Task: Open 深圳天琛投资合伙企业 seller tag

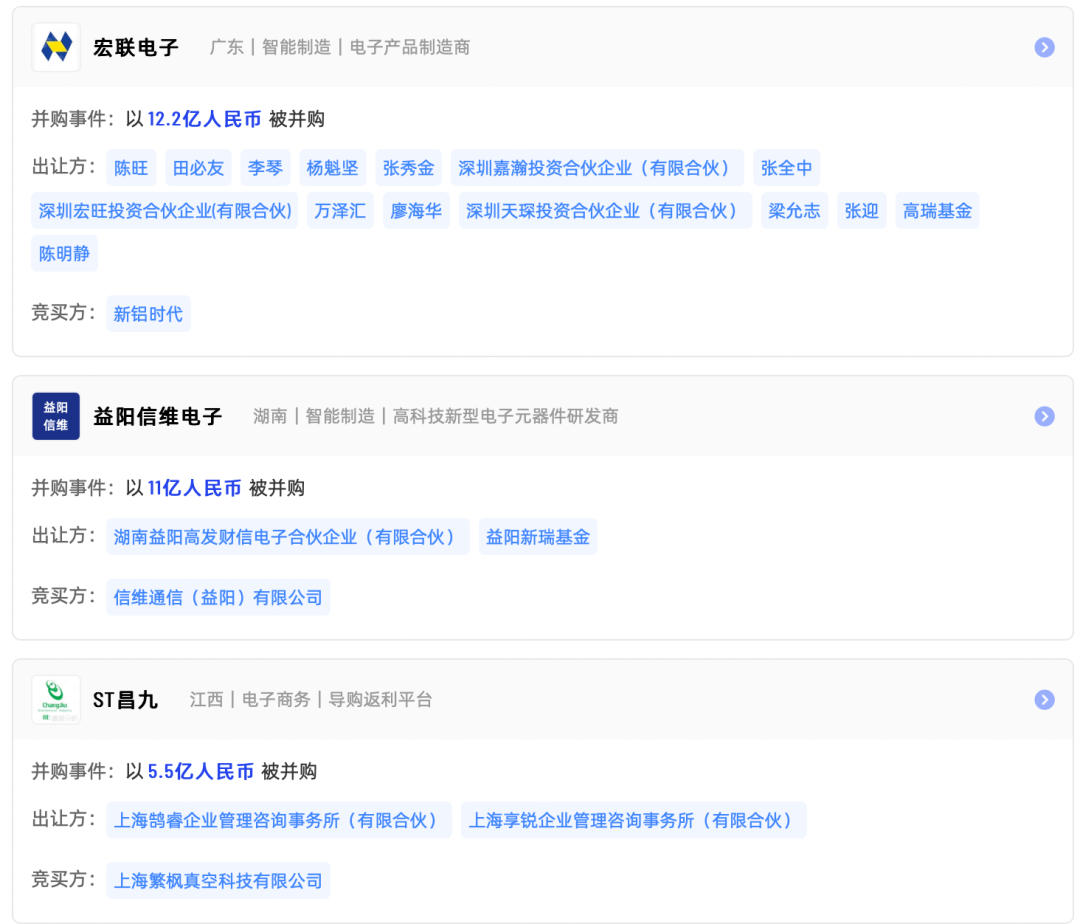Action: (605, 211)
